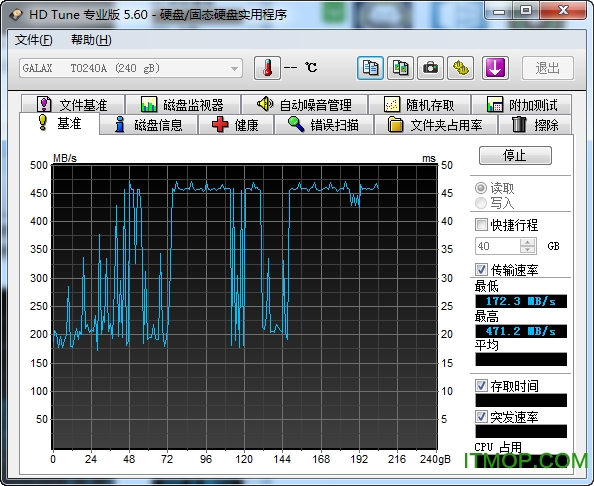This screenshot has height=486, width=594.
Task: Toggle the 快捷行程 checkbox
Action: [x=481, y=225]
